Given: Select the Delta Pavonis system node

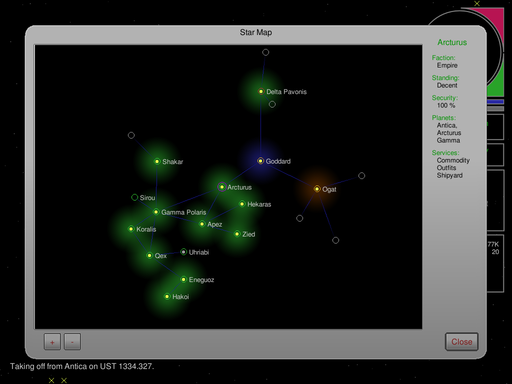Looking at the screenshot, I should click(261, 91).
